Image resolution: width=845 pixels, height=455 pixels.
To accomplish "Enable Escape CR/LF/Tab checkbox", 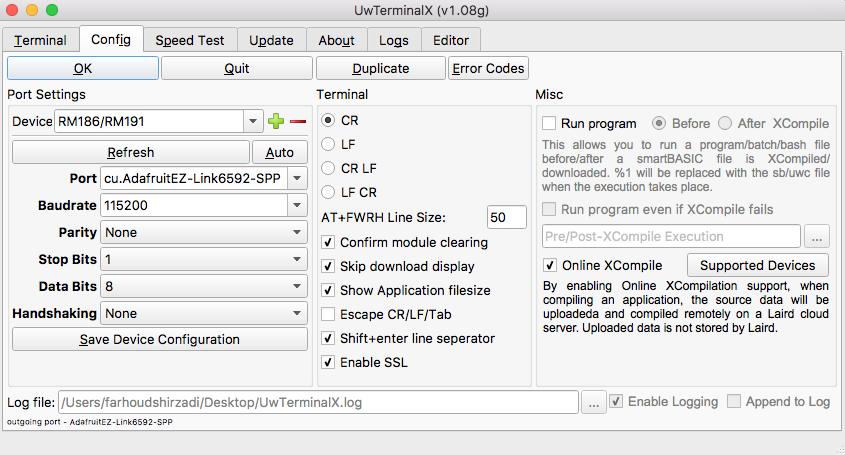I will point(328,315).
